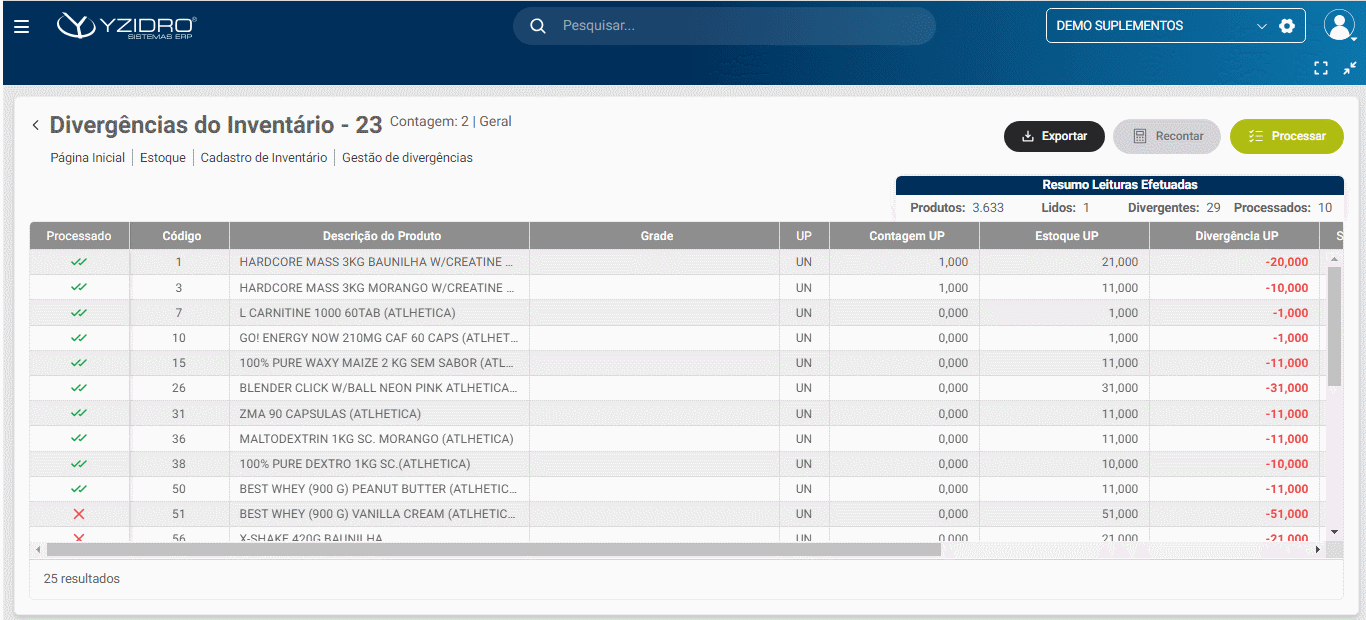
Task: Open the hamburger navigation menu
Action: pyautogui.click(x=21, y=27)
